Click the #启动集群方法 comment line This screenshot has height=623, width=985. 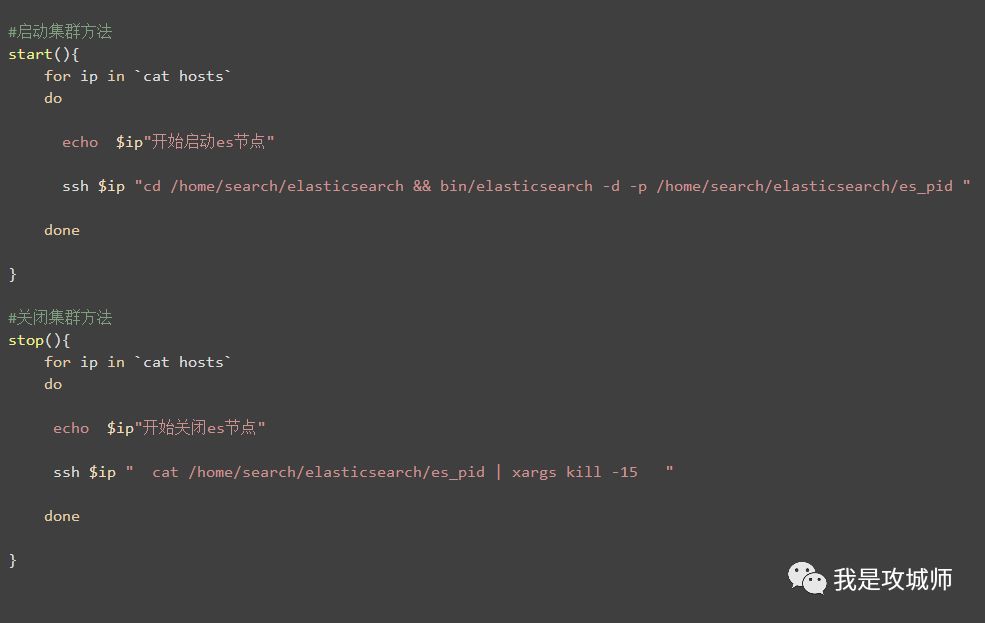click(x=60, y=32)
